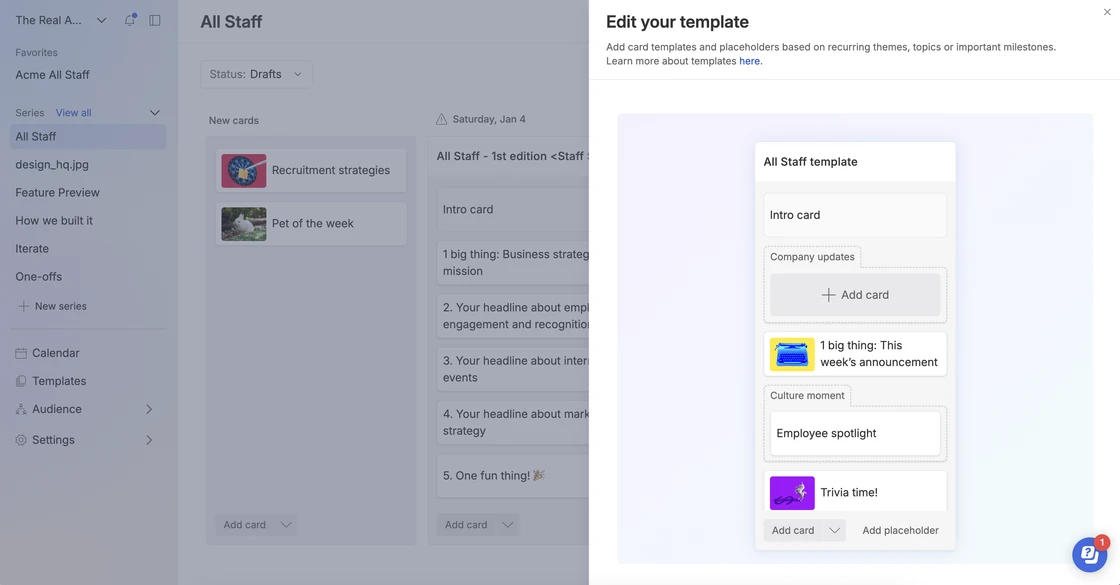Collapse the sidebar panel icon
Viewport: 1120px width, 585px height.
coord(155,20)
